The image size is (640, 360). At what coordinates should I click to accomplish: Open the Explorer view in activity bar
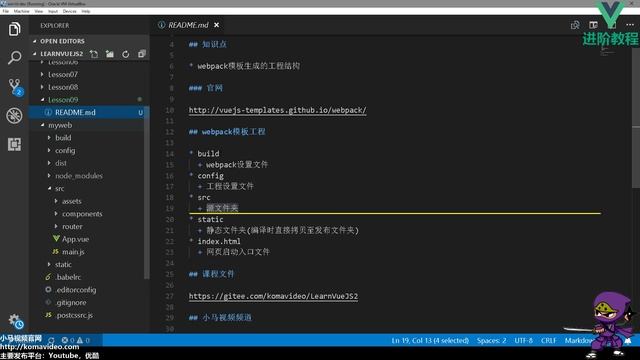point(14,29)
